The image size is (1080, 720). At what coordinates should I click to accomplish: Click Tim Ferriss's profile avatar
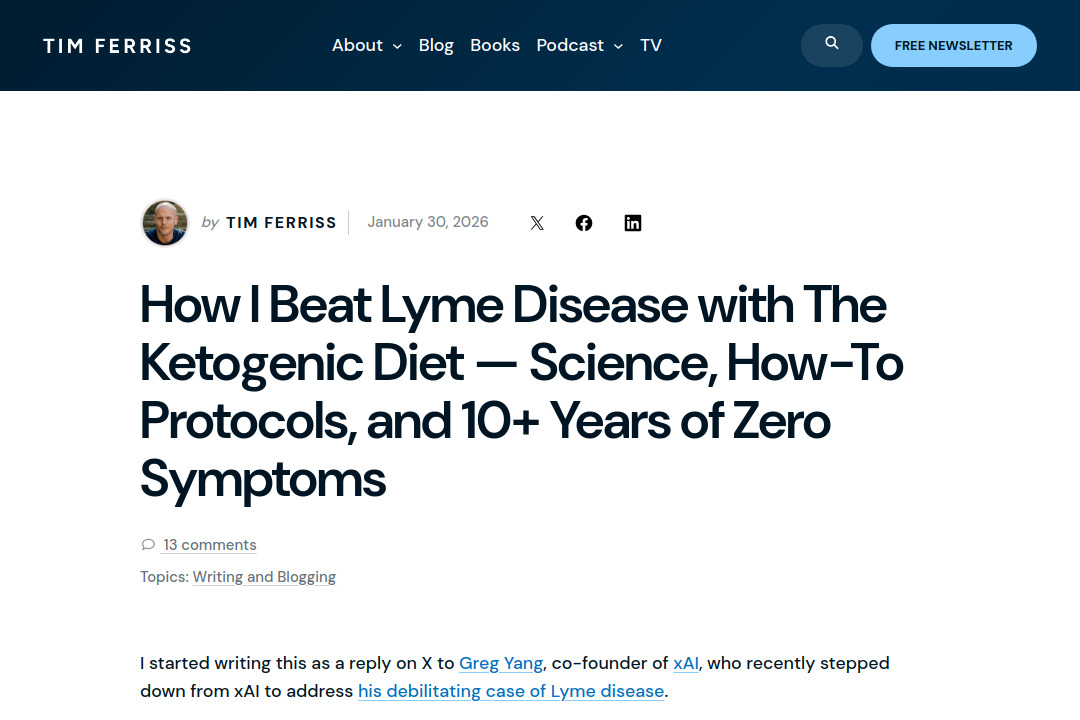164,222
